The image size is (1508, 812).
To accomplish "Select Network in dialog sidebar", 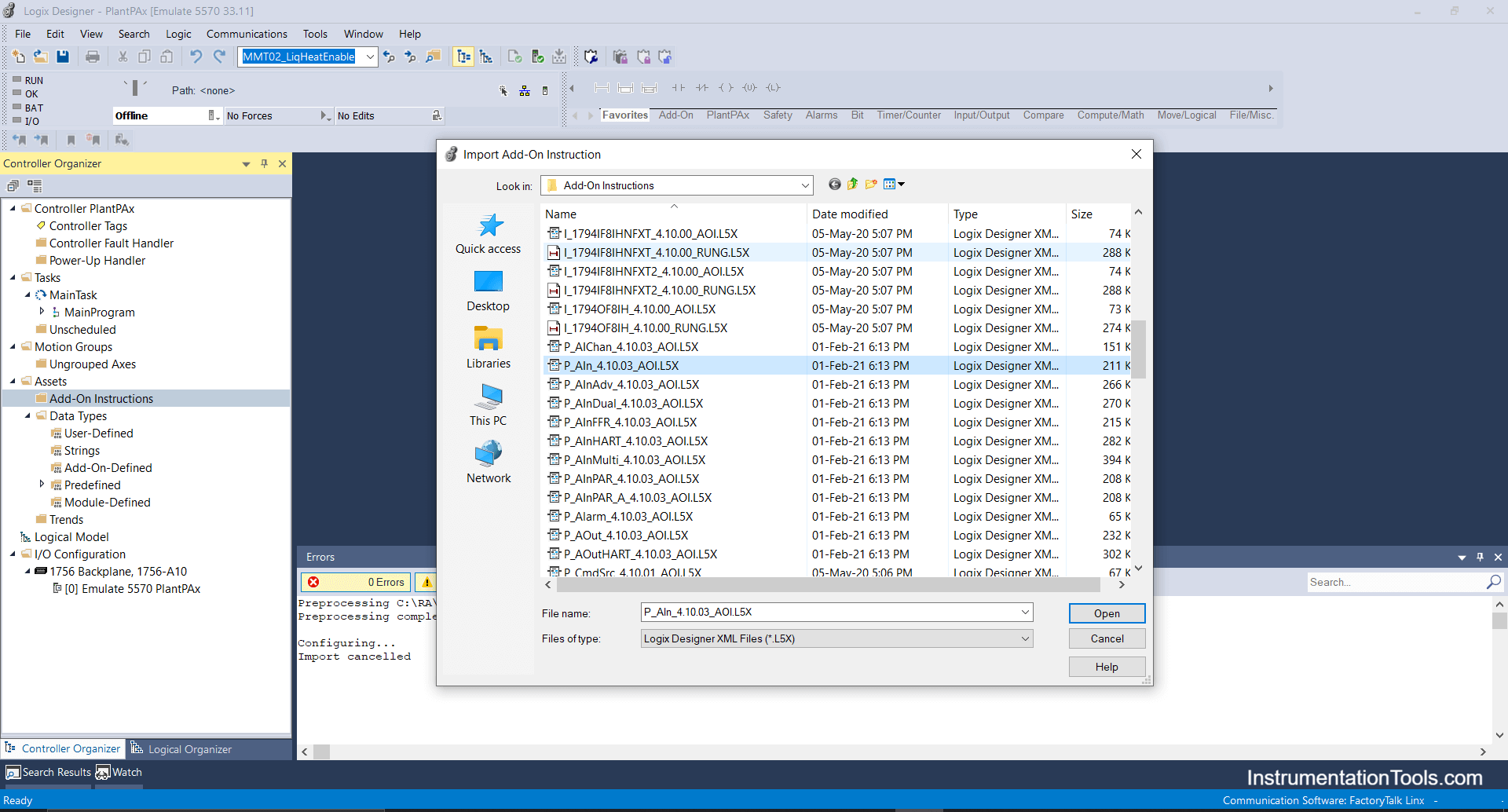I will 489,463.
